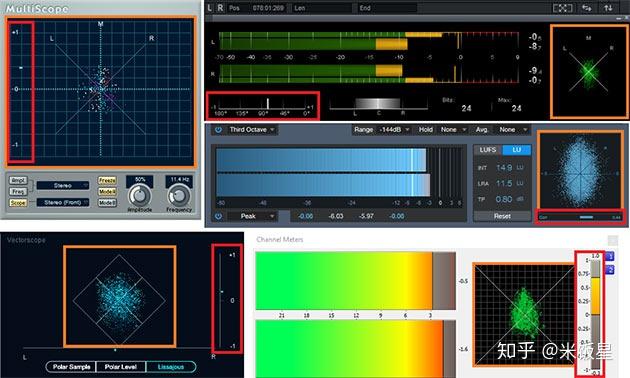This screenshot has width=630, height=378.
Task: Click the vertical swap arrows icon
Action: pyautogui.click(x=608, y=8)
